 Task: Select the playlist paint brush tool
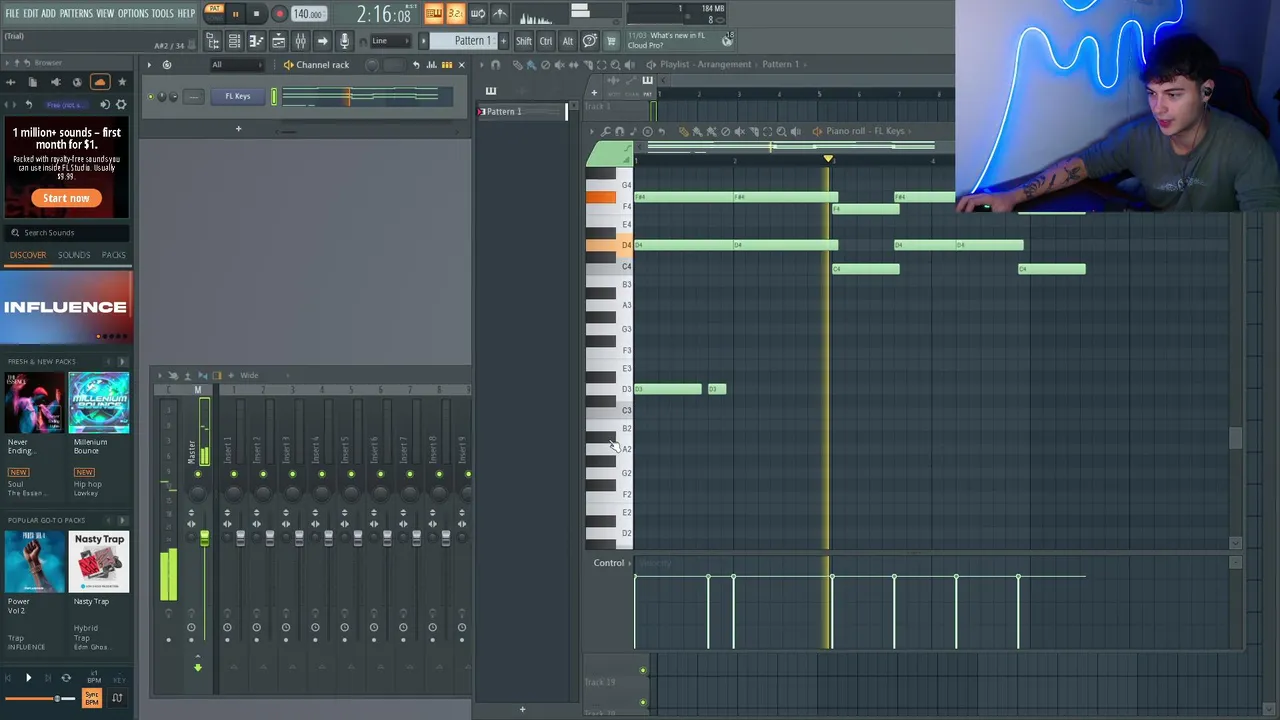pos(532,65)
